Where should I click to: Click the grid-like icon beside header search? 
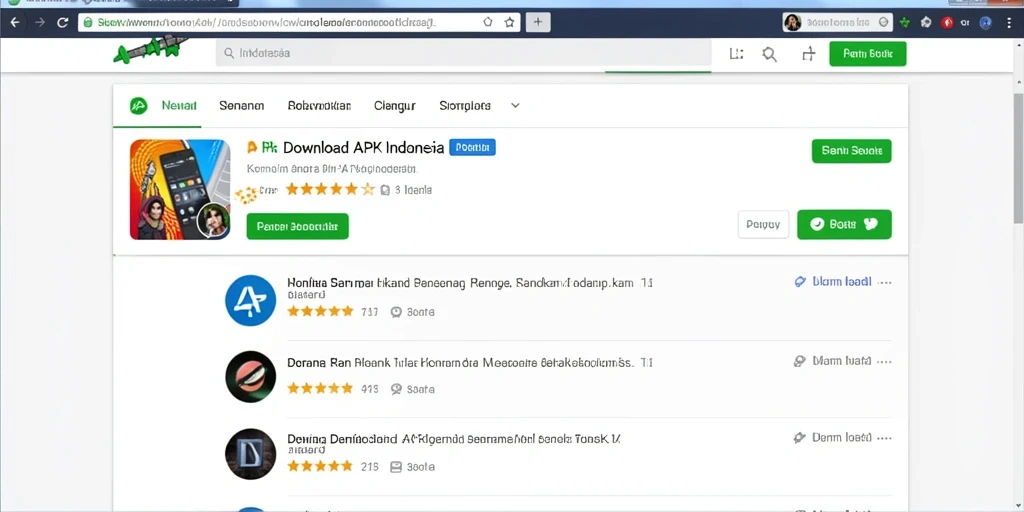click(736, 54)
